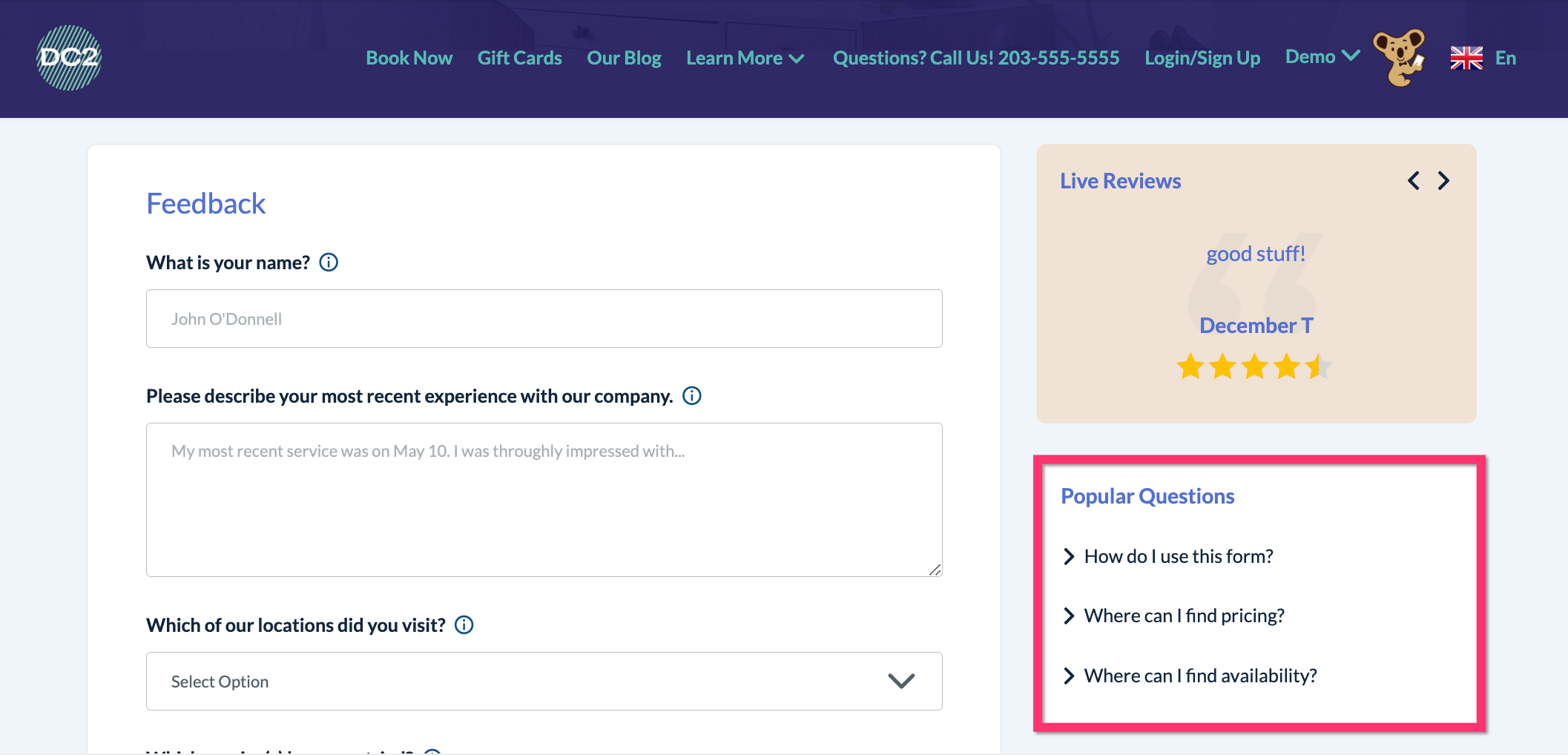Click the Feedback heading
The image size is (1568, 755).
[206, 204]
